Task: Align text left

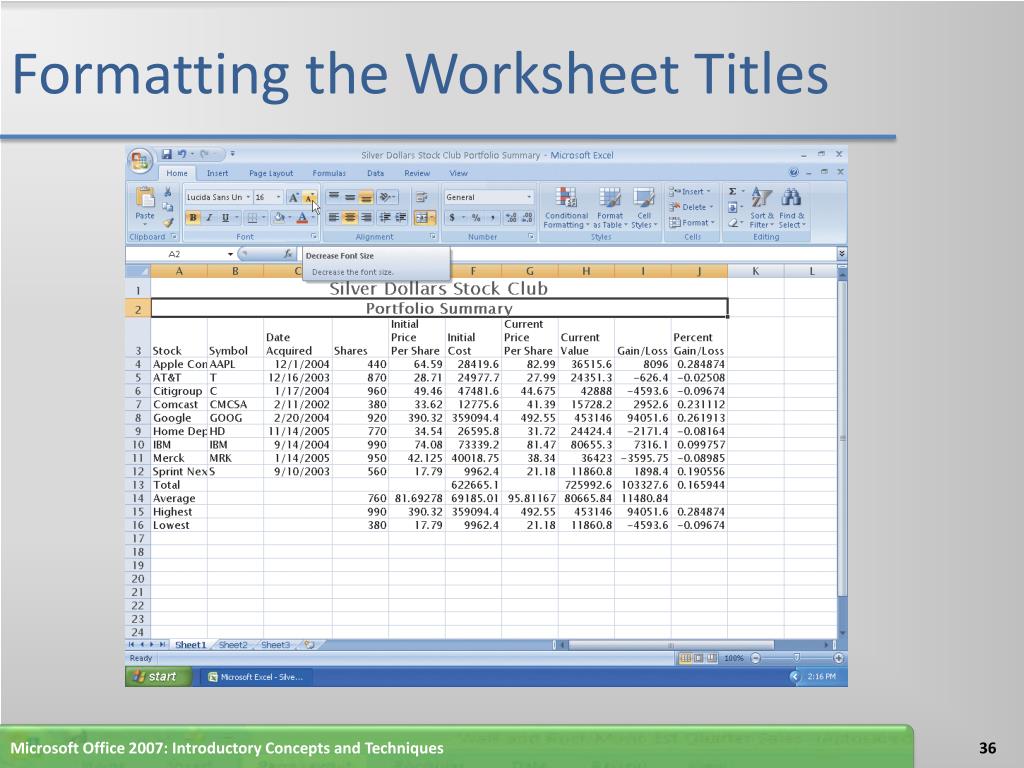Action: [x=334, y=217]
